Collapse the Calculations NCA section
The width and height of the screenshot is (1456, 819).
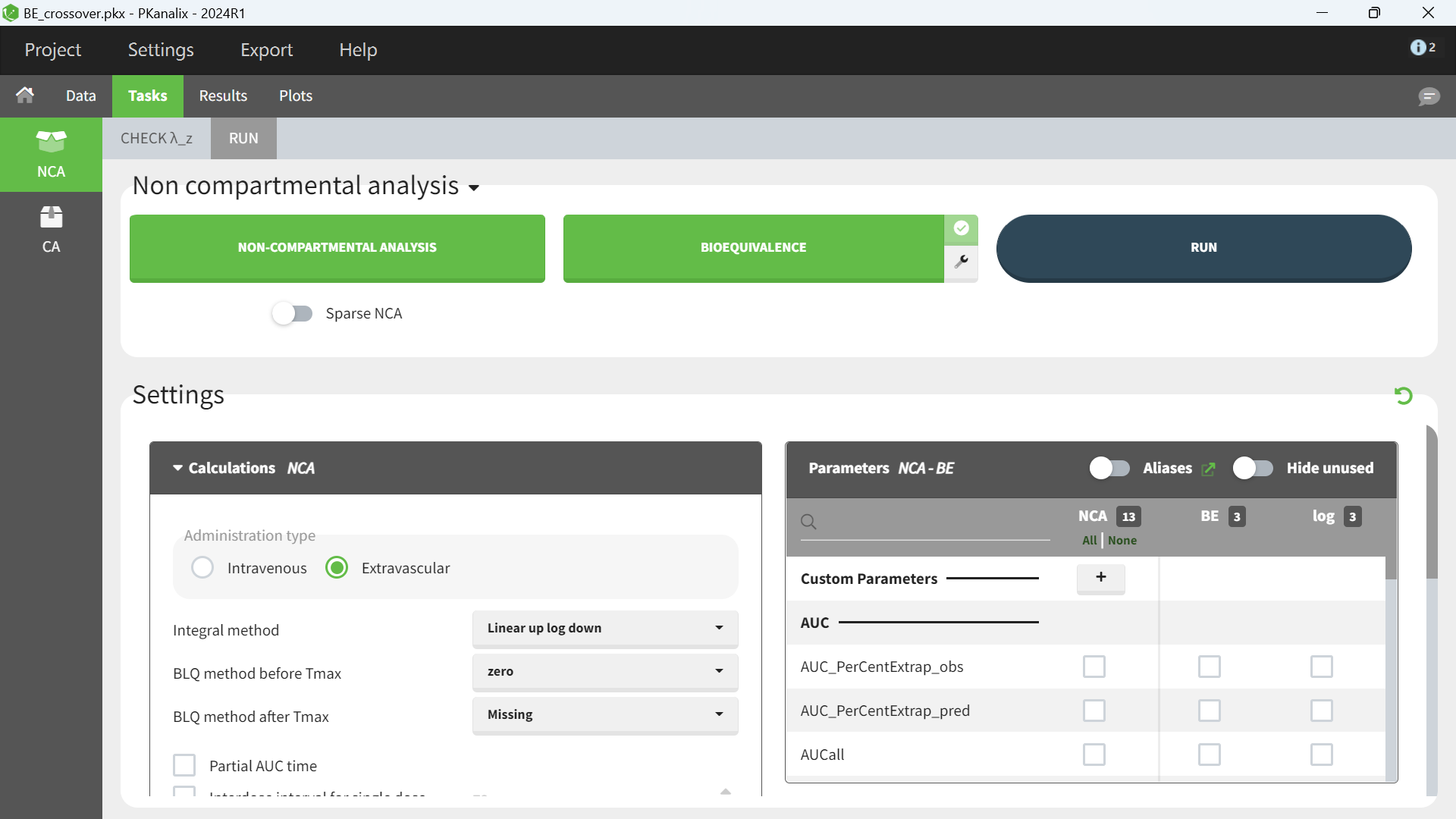(177, 468)
